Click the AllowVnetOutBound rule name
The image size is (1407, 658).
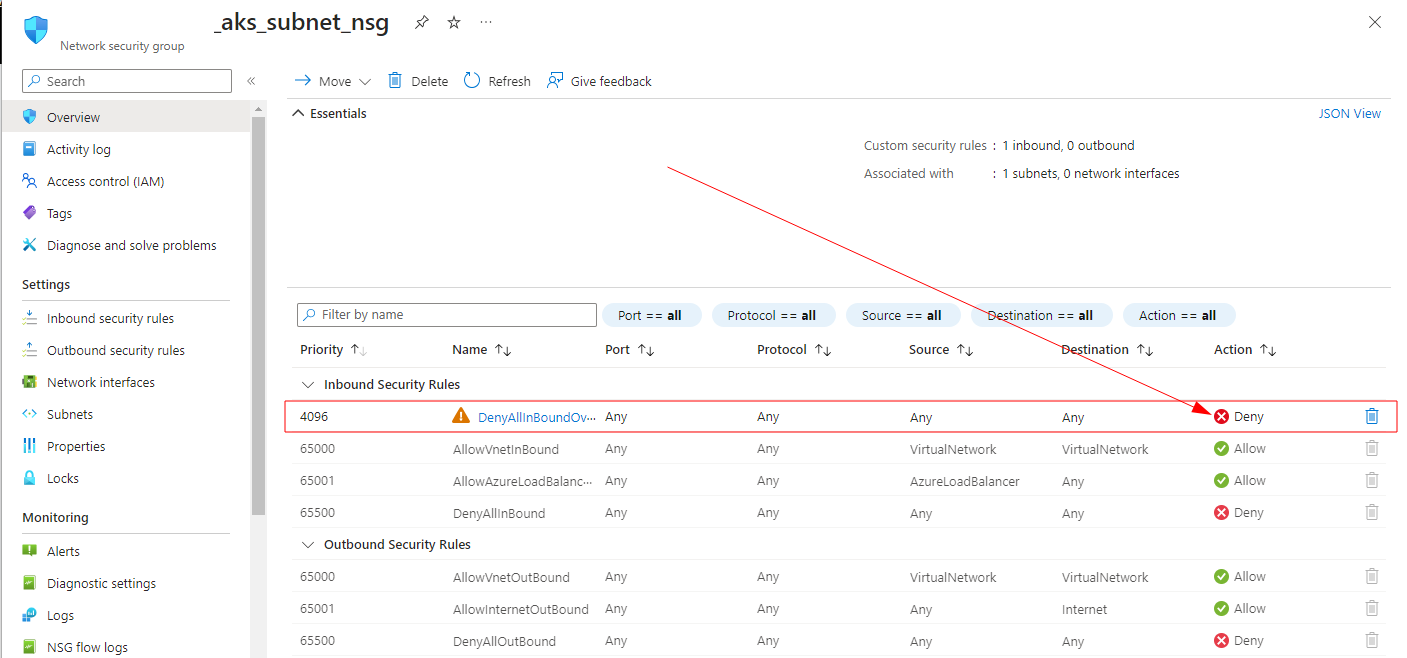[x=511, y=577]
